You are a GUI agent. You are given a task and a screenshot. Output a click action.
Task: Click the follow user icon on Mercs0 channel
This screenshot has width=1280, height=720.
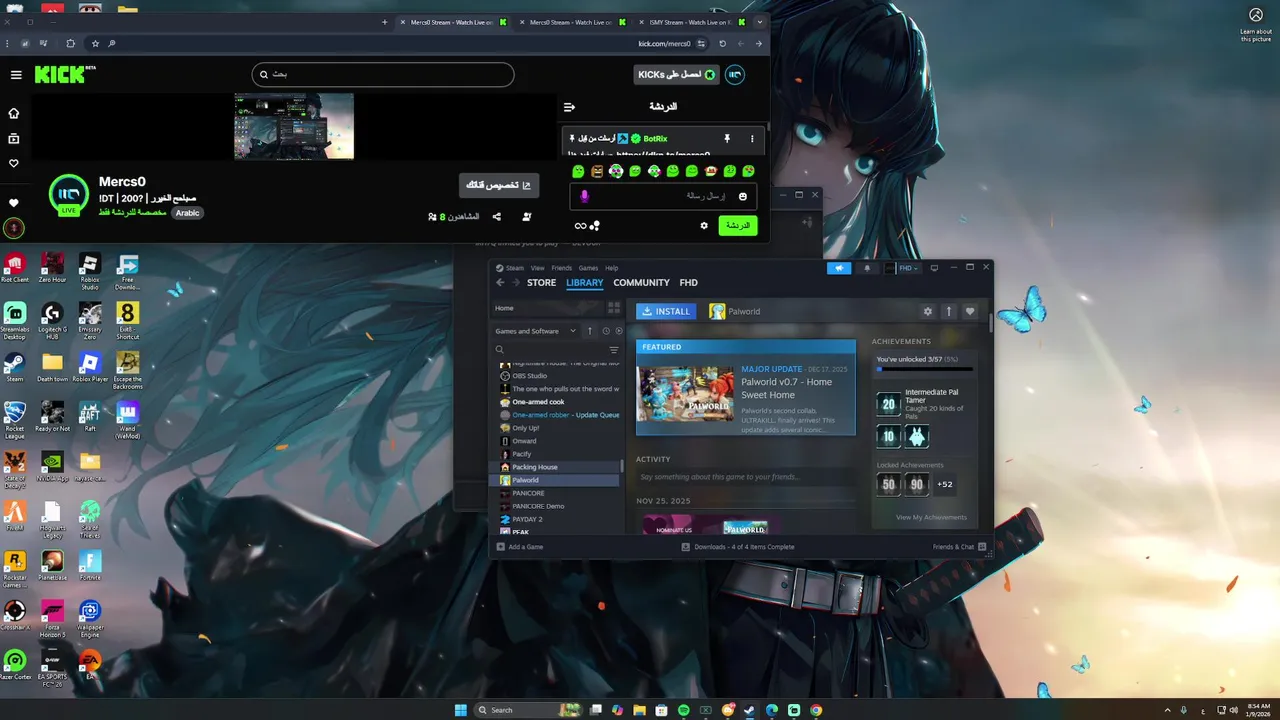pos(527,216)
